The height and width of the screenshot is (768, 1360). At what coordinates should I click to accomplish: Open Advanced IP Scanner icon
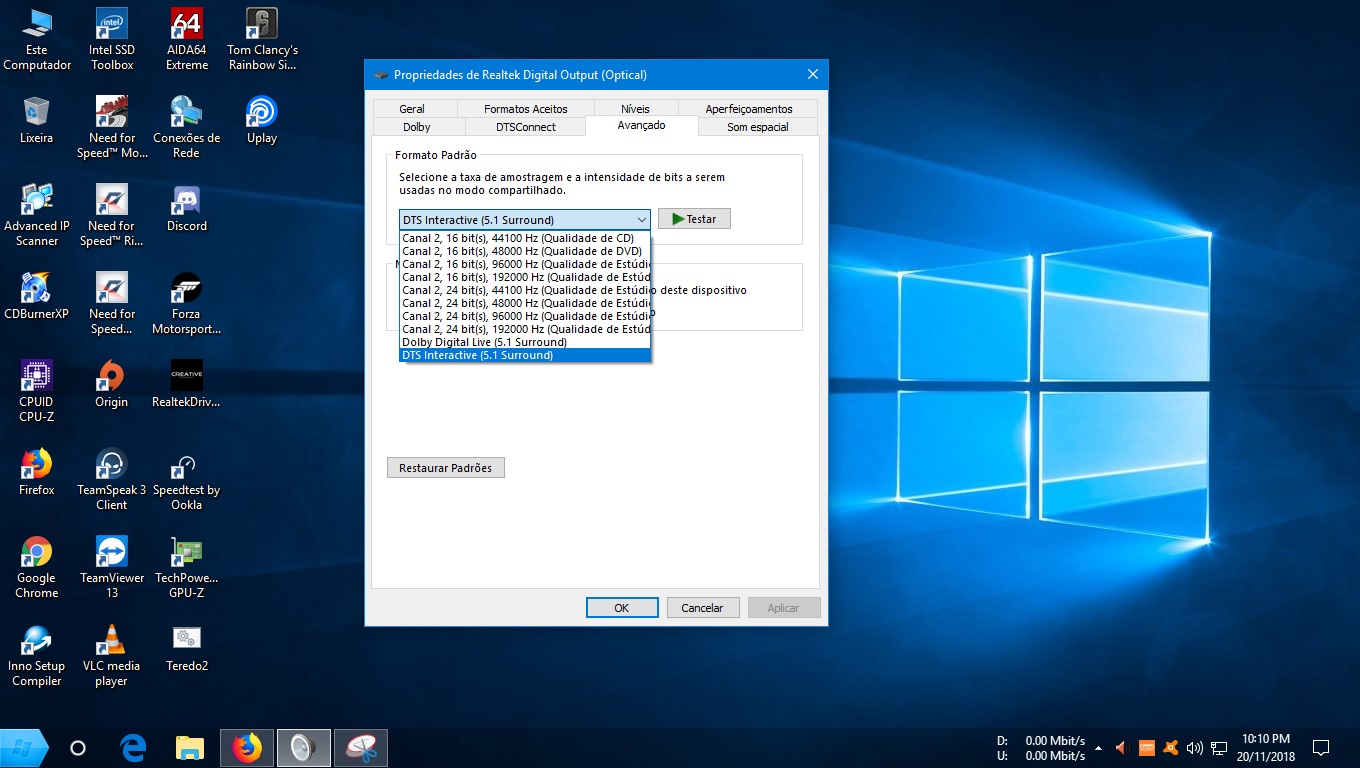click(37, 216)
